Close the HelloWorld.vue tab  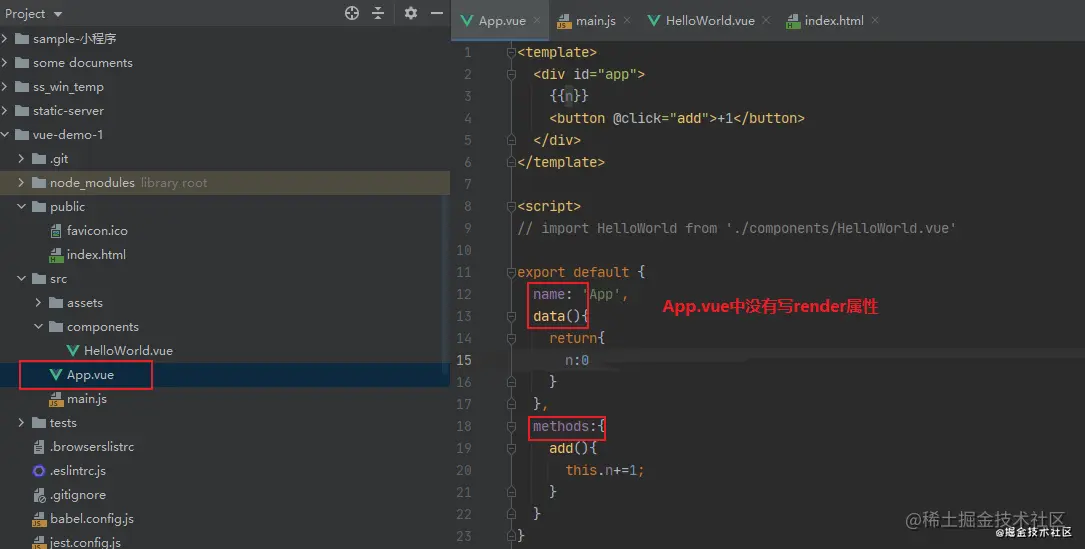point(766,21)
